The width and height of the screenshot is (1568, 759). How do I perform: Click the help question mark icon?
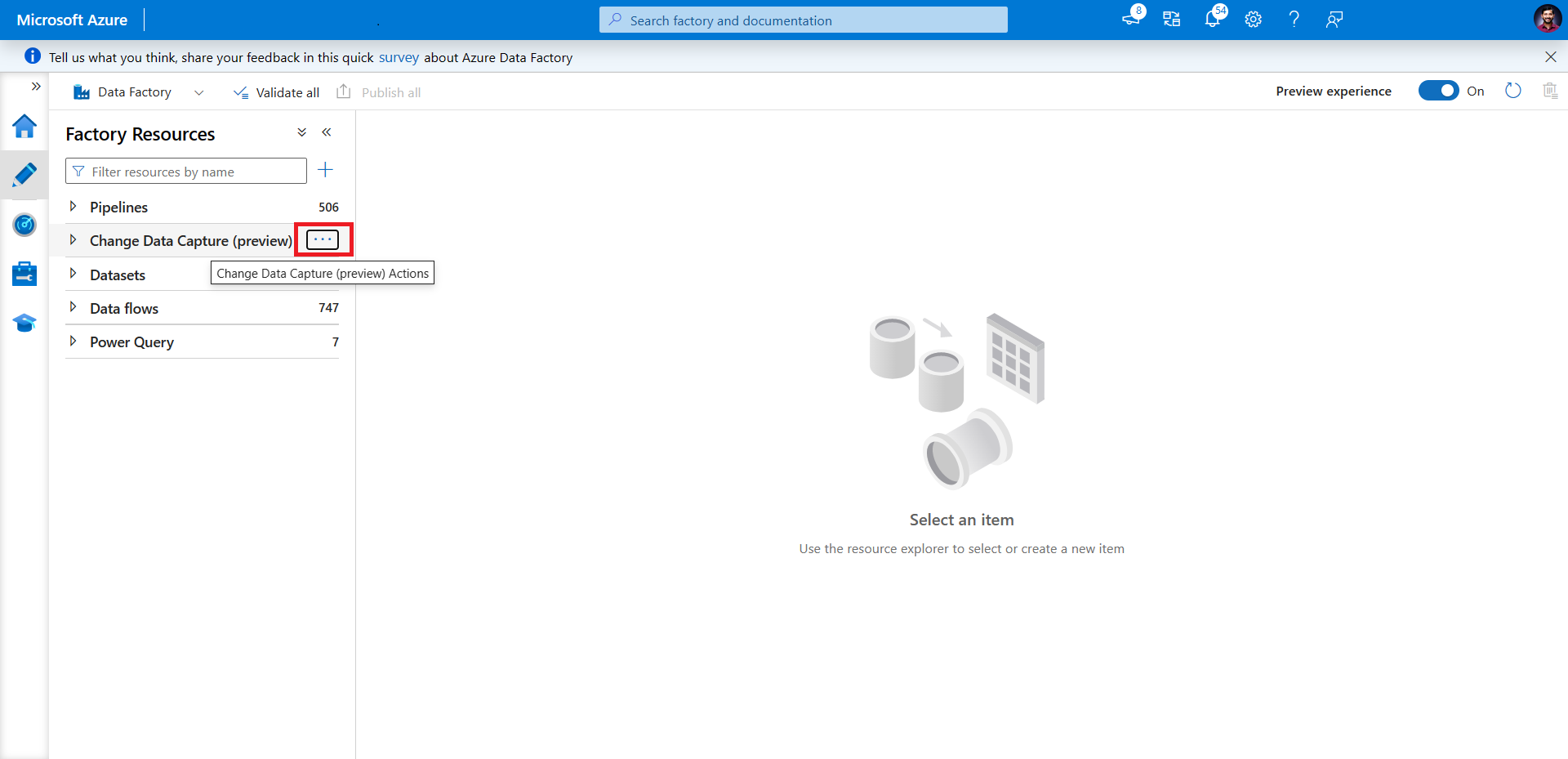point(1294,20)
